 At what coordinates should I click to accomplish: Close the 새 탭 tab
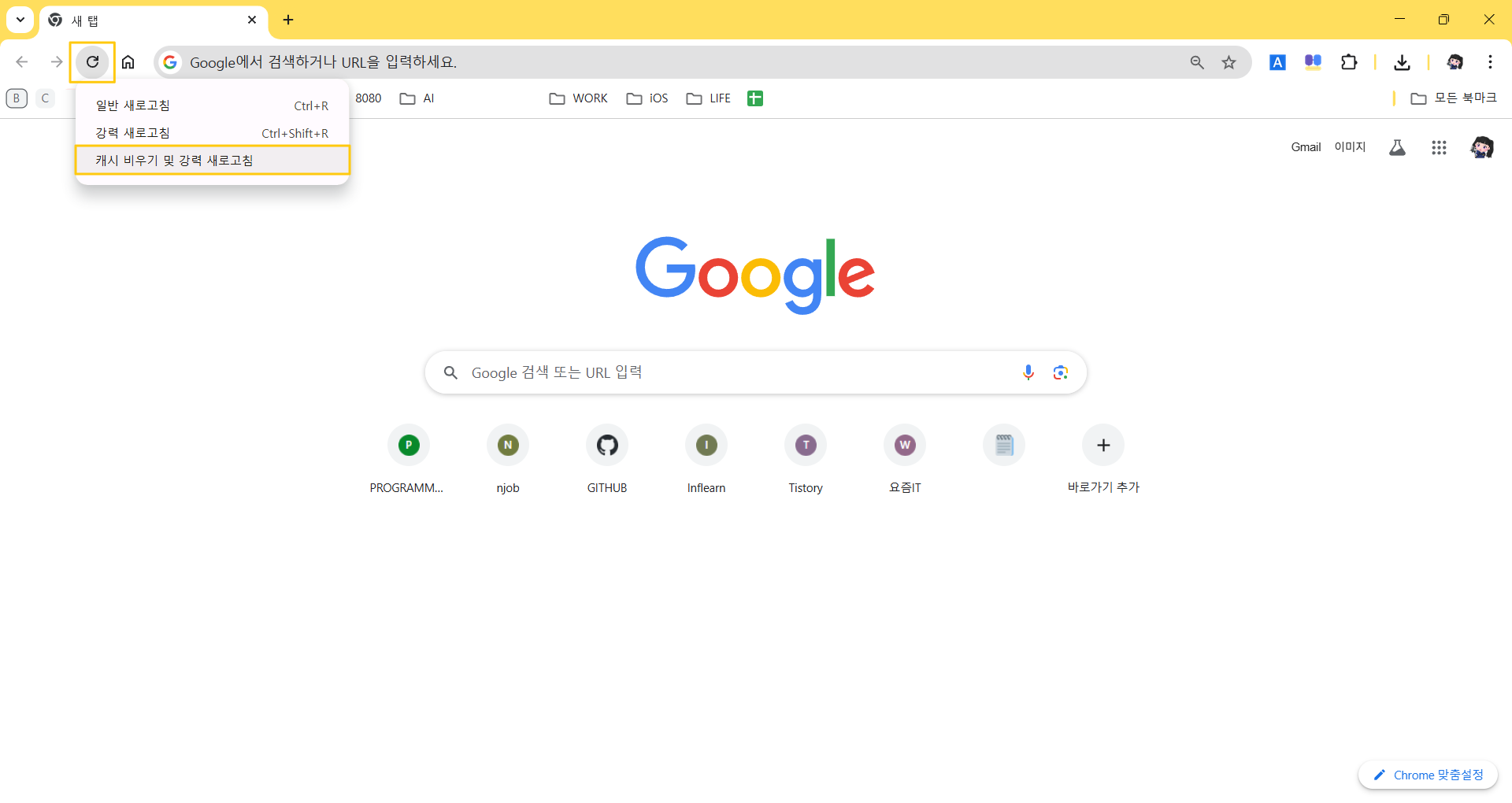coord(252,20)
